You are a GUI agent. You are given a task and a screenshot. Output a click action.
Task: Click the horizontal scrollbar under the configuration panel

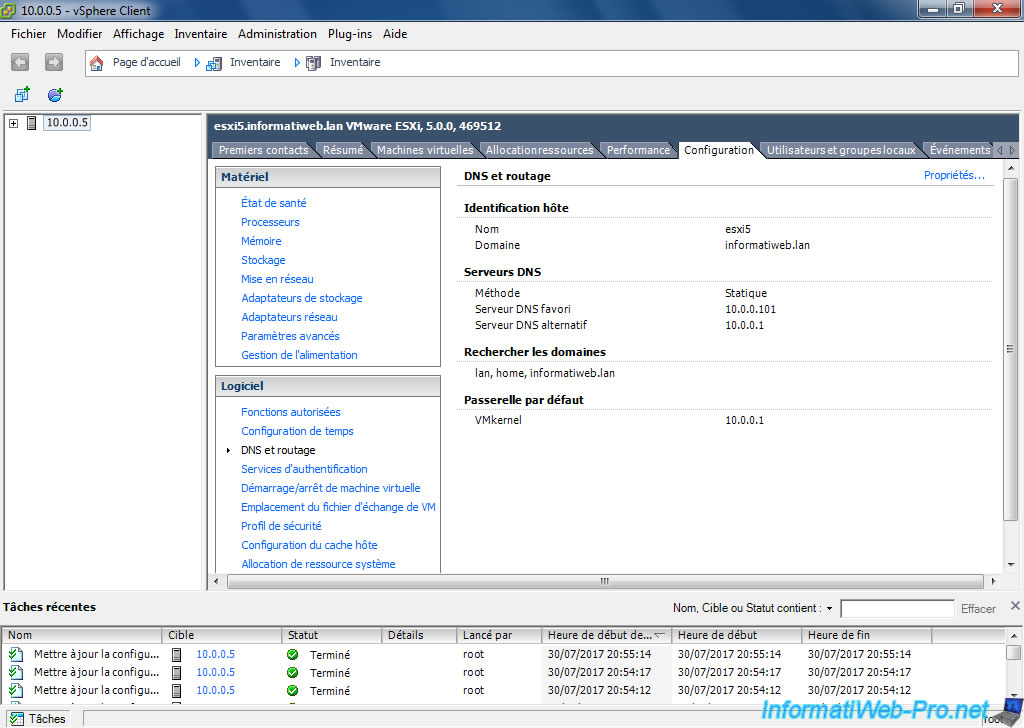605,581
